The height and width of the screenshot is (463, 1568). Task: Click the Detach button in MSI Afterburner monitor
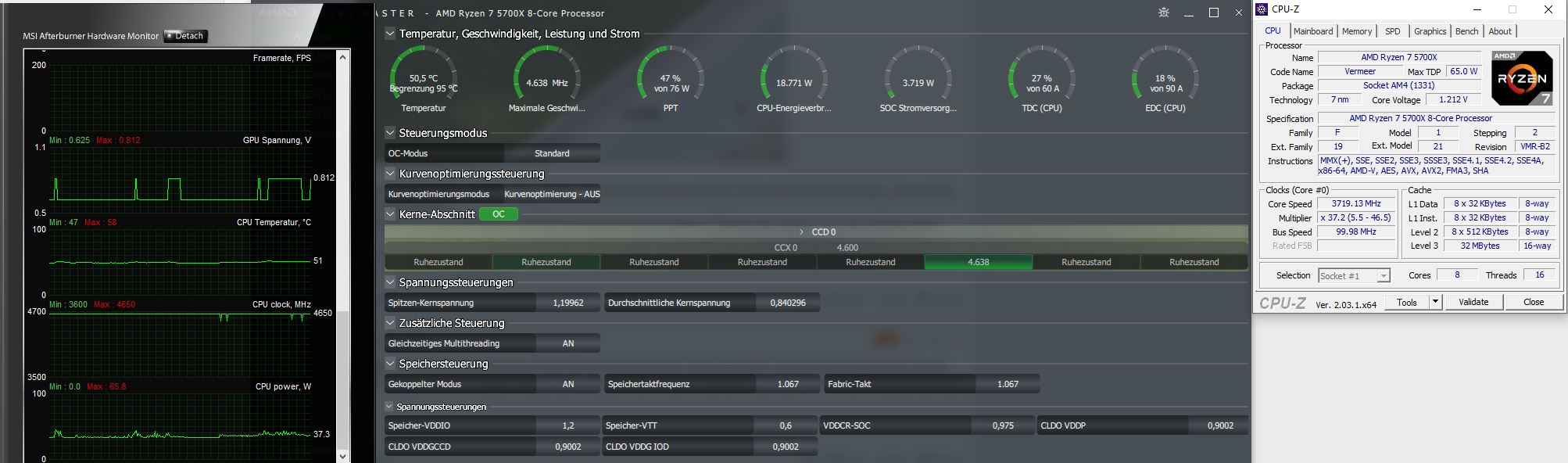(x=185, y=36)
